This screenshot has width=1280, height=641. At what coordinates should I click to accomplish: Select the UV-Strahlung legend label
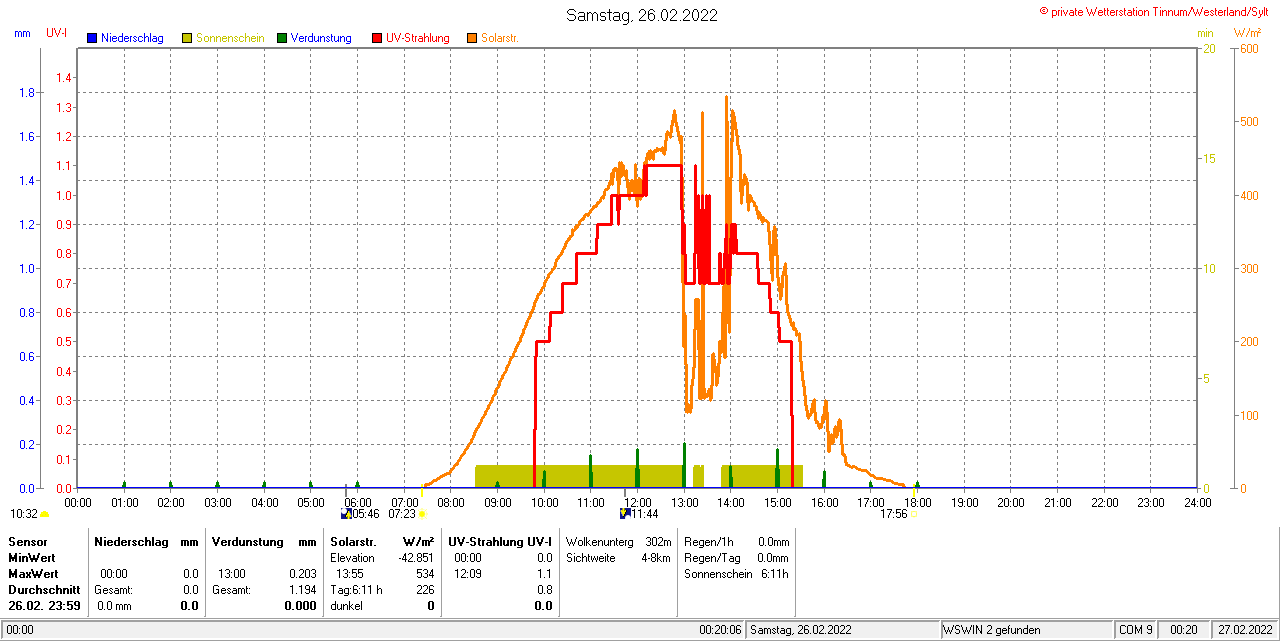[x=419, y=38]
